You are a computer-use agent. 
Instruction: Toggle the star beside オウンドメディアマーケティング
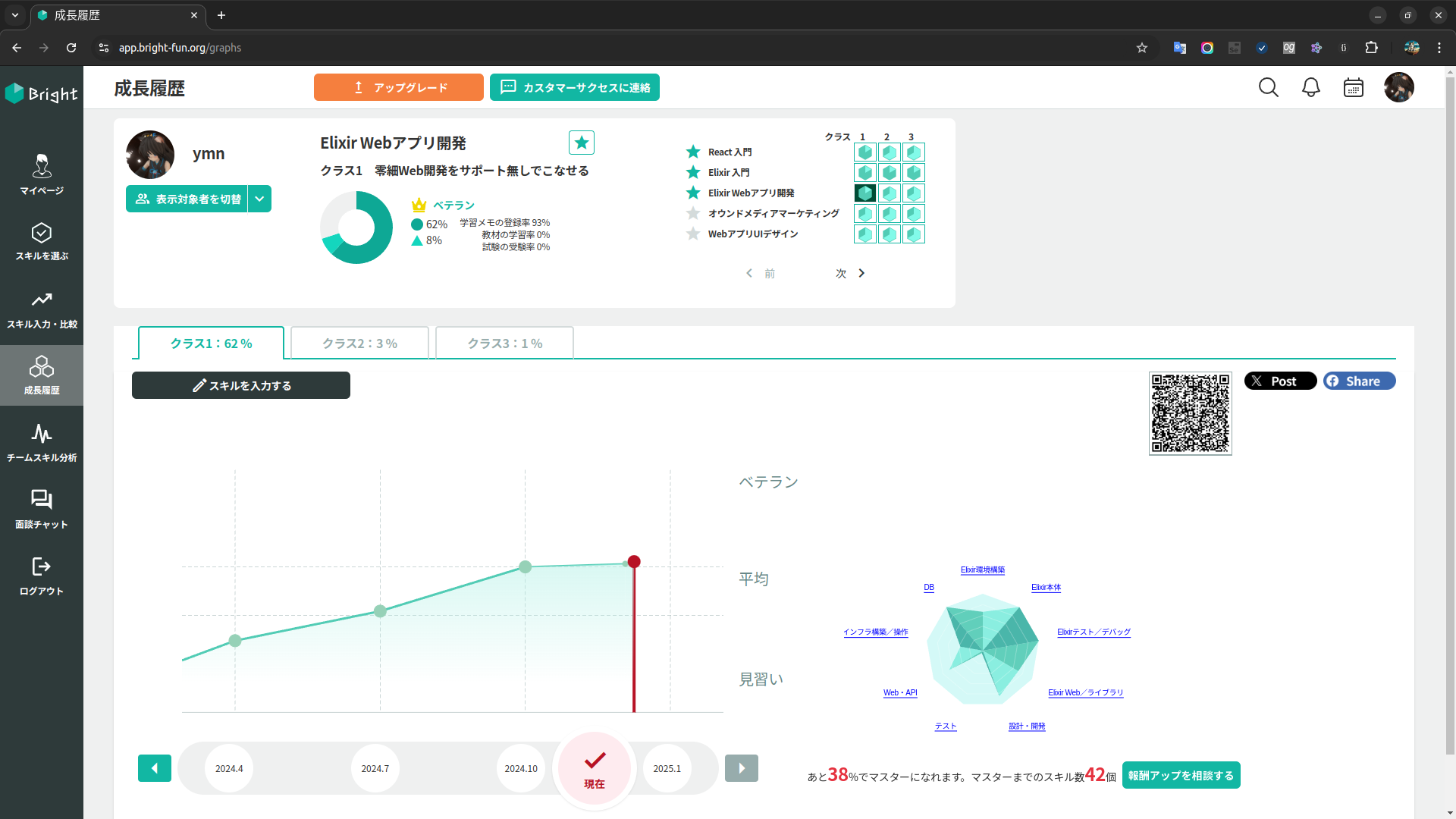click(693, 214)
